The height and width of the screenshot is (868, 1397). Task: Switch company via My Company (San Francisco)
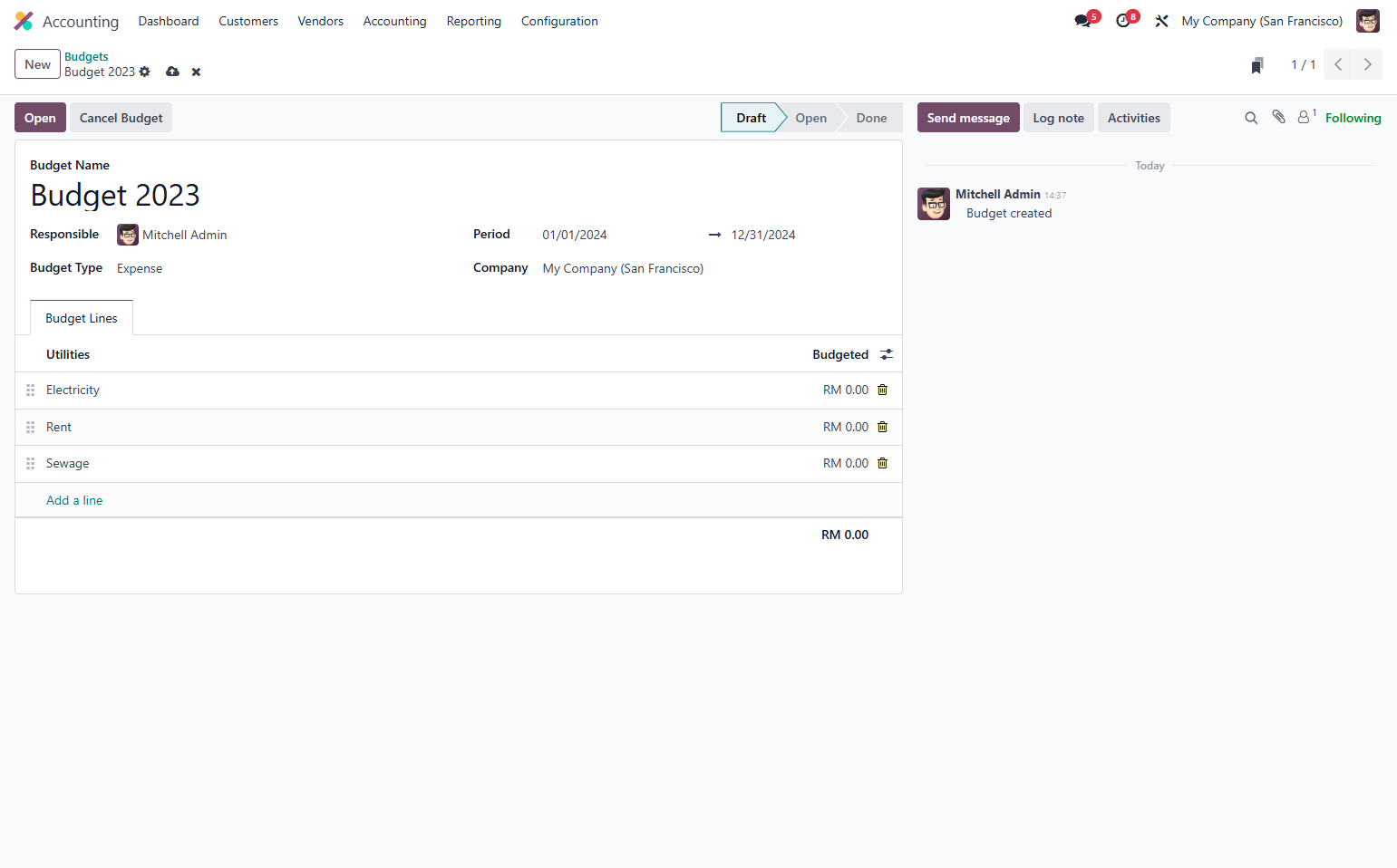coord(1262,21)
